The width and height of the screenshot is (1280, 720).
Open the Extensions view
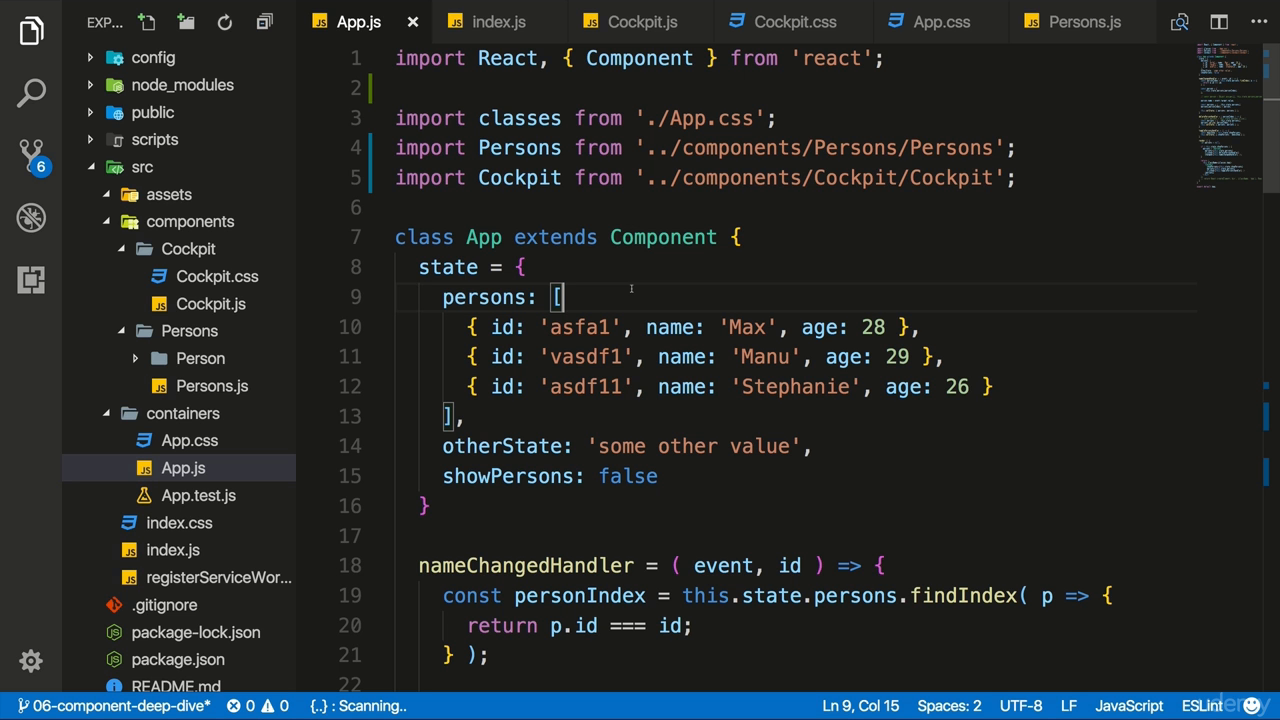[31, 279]
